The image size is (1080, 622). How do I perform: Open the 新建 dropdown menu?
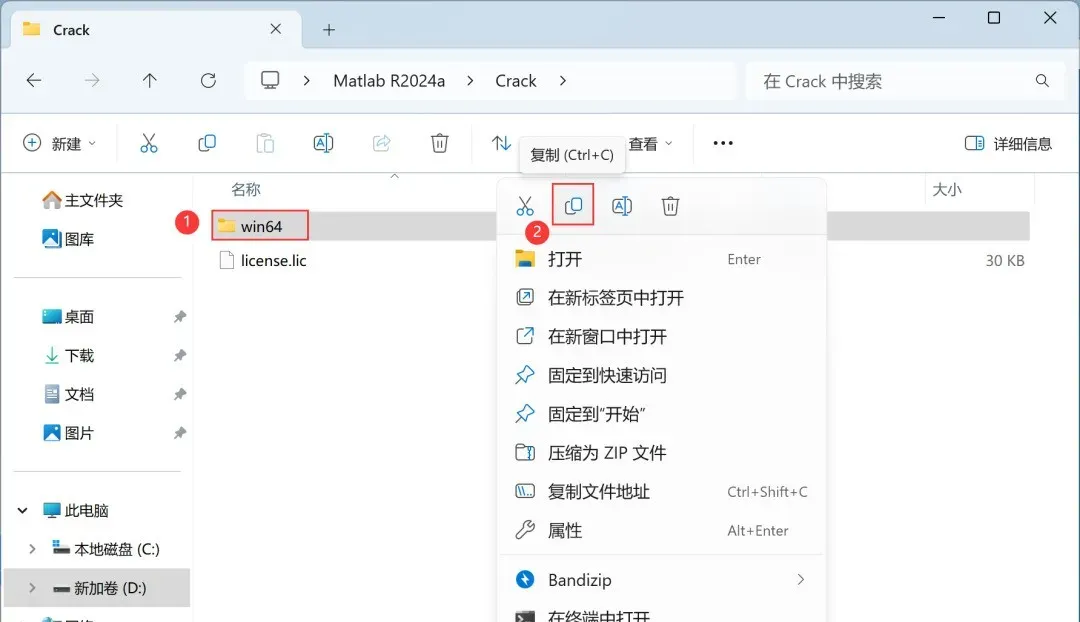point(60,143)
